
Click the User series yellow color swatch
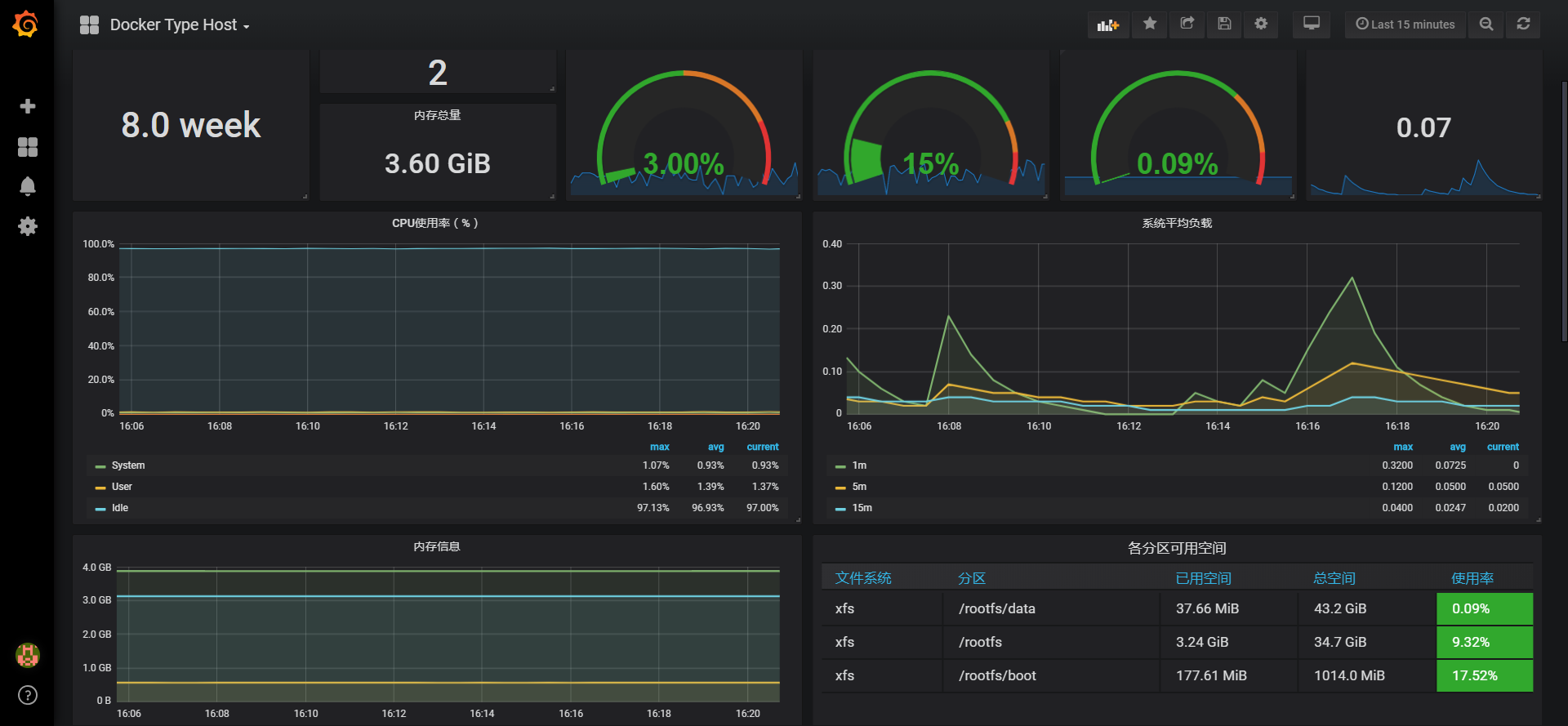point(100,488)
